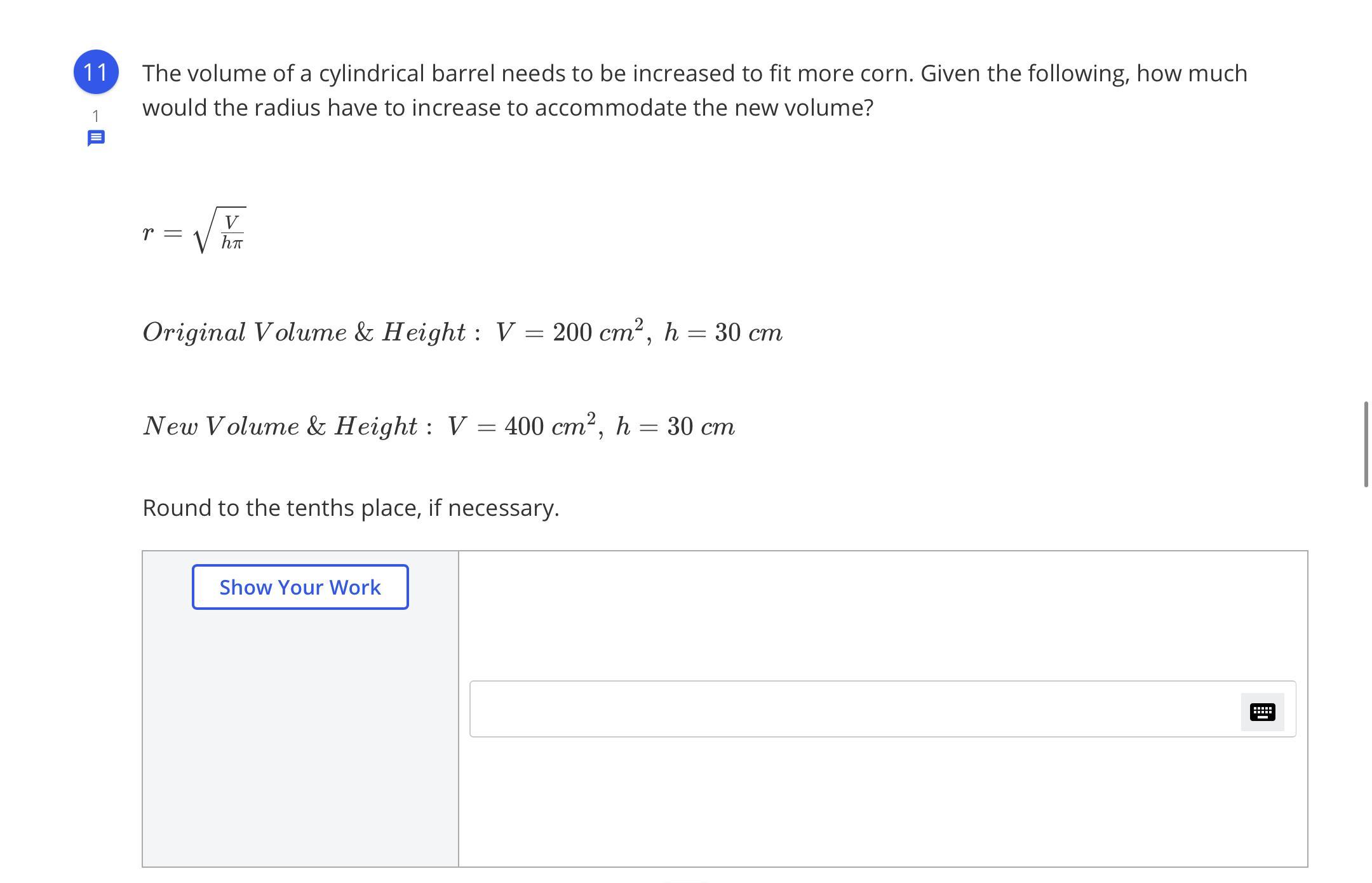Click the question 11 number badge

[96, 72]
